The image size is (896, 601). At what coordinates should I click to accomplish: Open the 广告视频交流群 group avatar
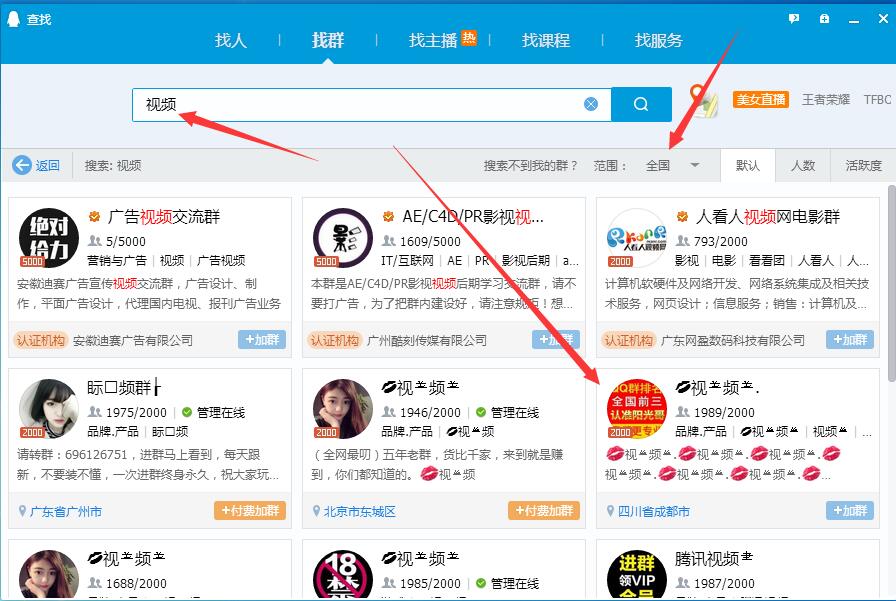pos(48,239)
